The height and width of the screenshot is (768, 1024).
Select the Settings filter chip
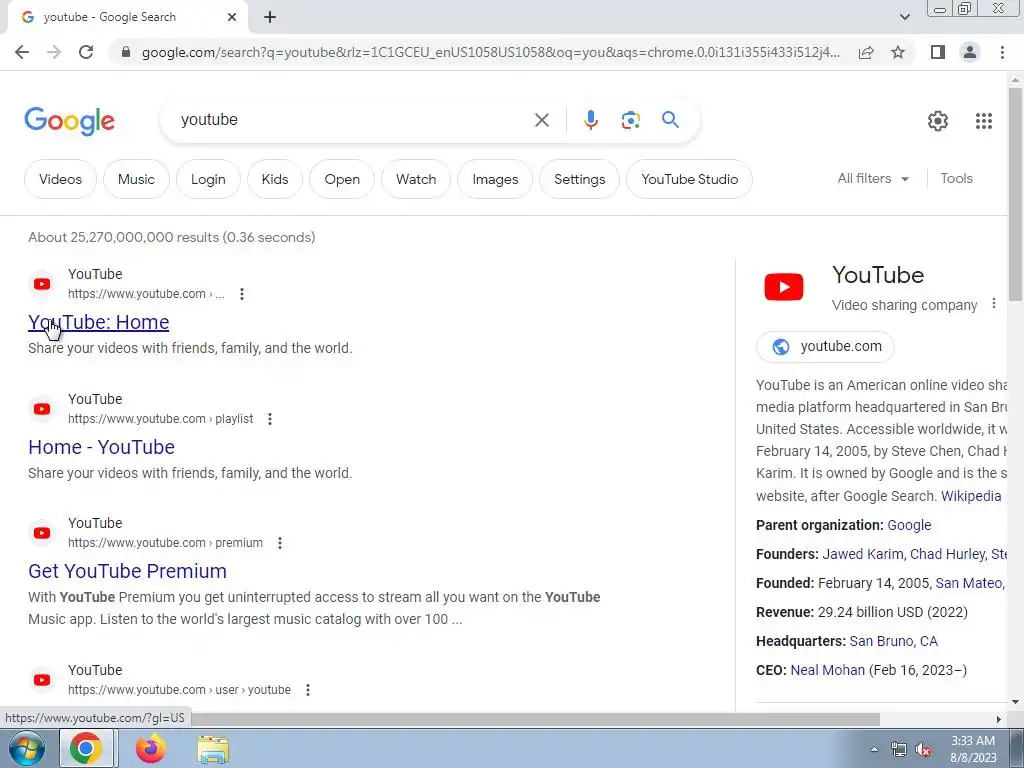click(579, 179)
